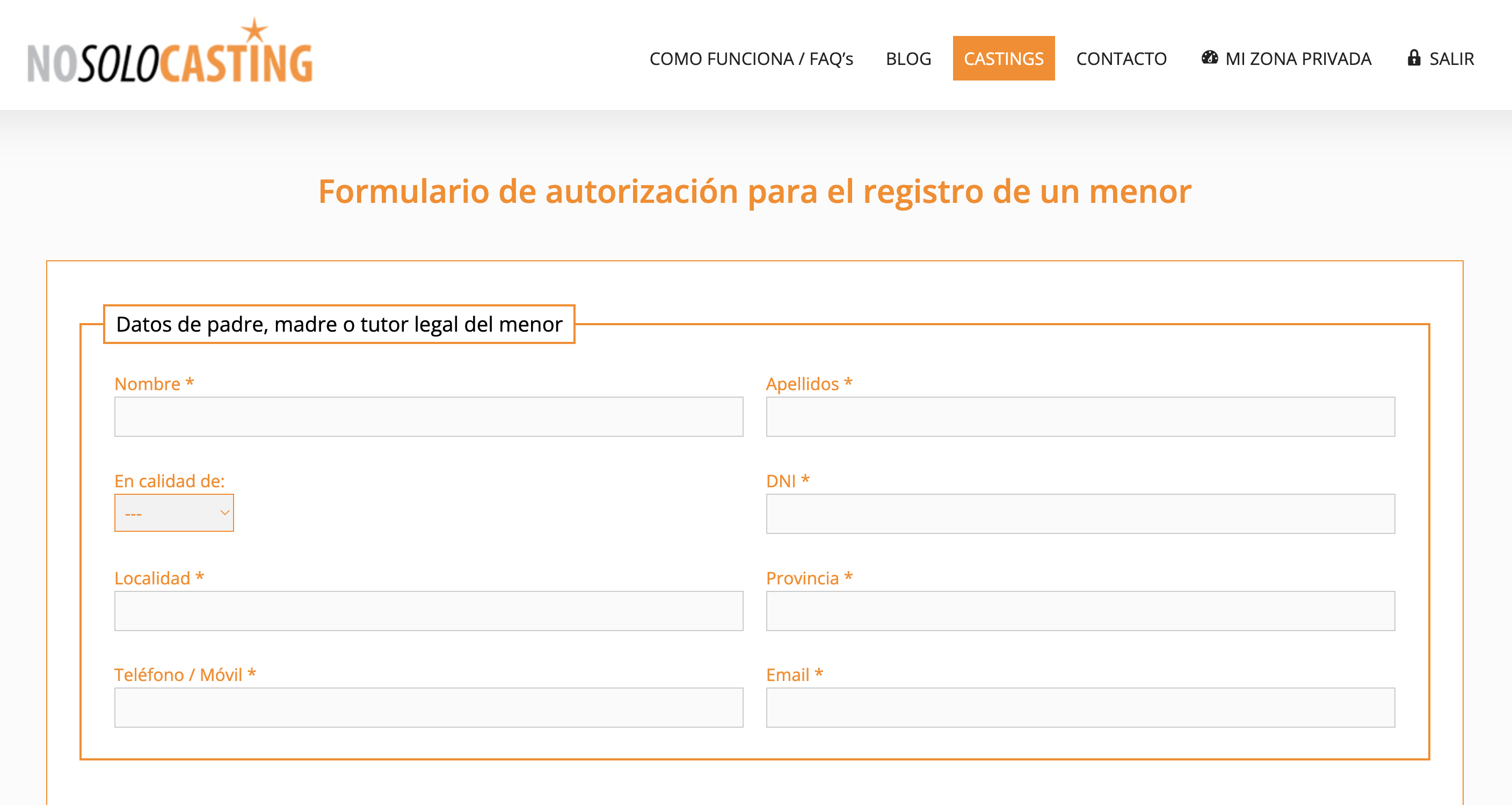Click the NoSoloCasting logo
This screenshot has height=805, width=1512.
[170, 51]
